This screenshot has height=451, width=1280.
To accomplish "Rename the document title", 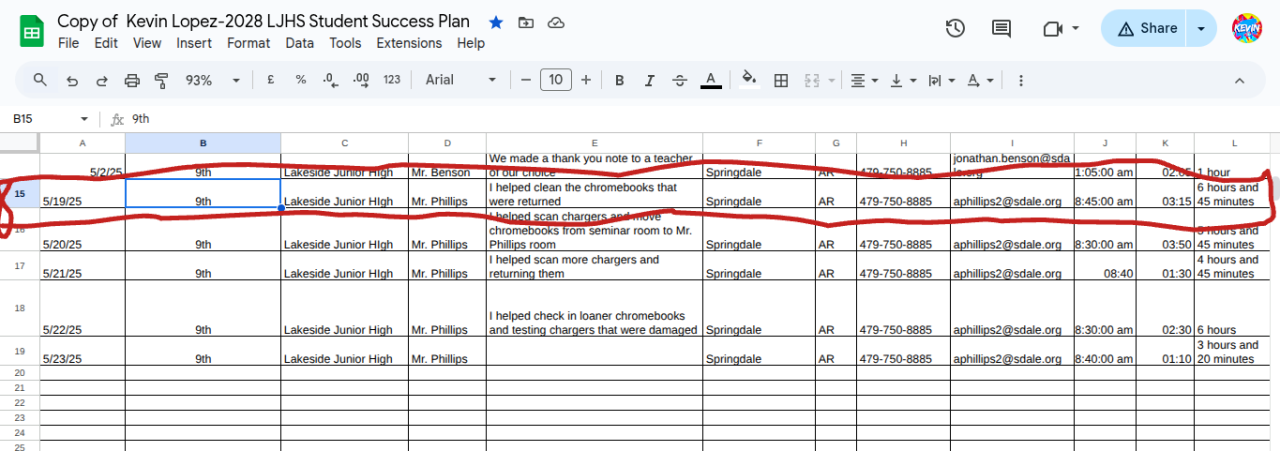I will [x=263, y=21].
